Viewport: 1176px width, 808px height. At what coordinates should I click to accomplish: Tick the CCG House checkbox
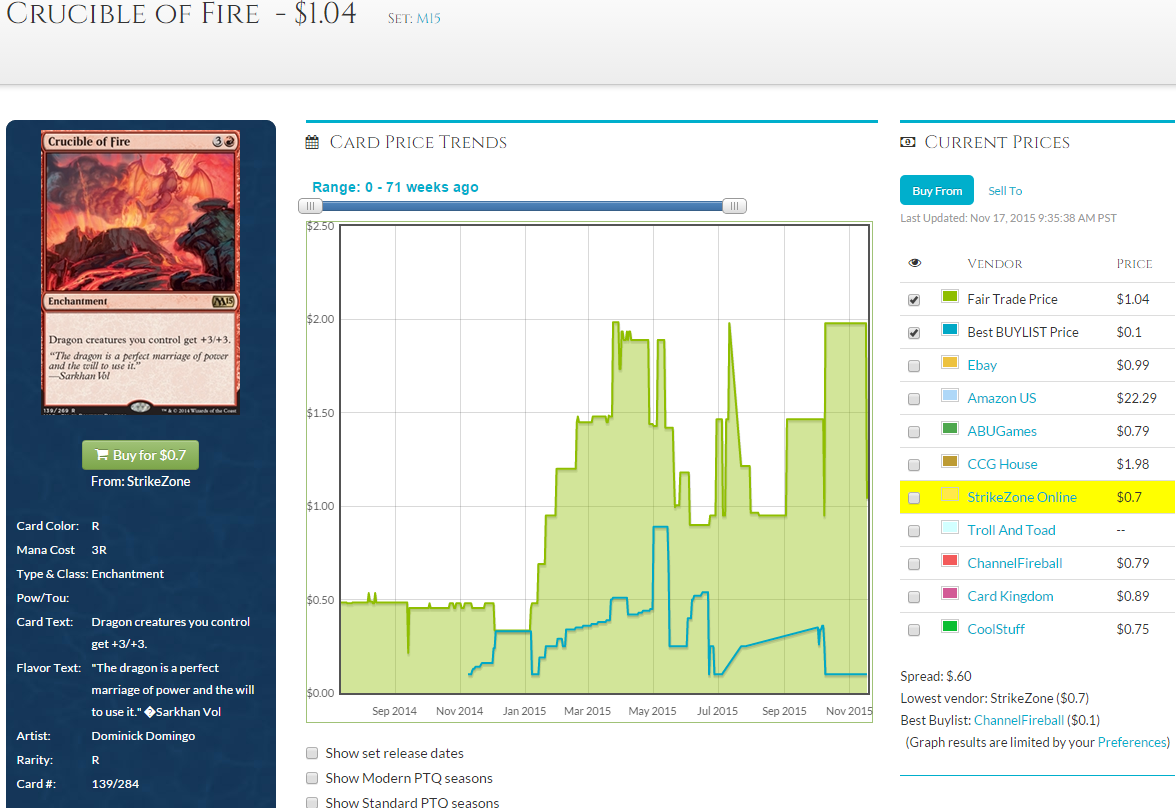[x=914, y=464]
